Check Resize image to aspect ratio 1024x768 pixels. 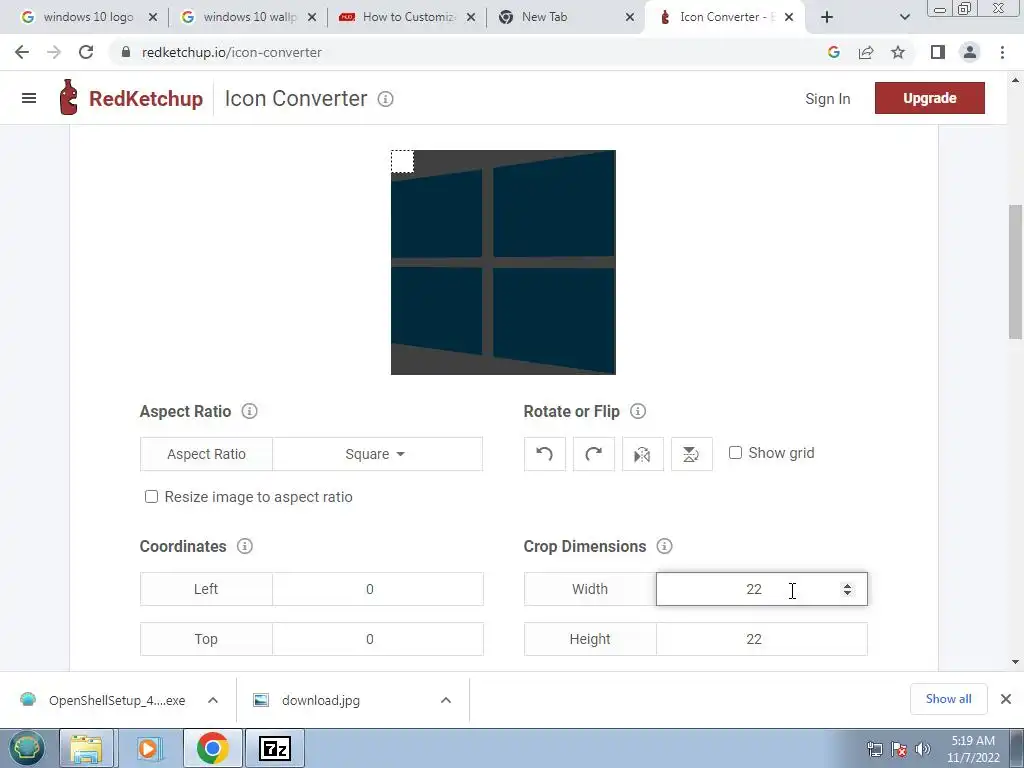151,497
